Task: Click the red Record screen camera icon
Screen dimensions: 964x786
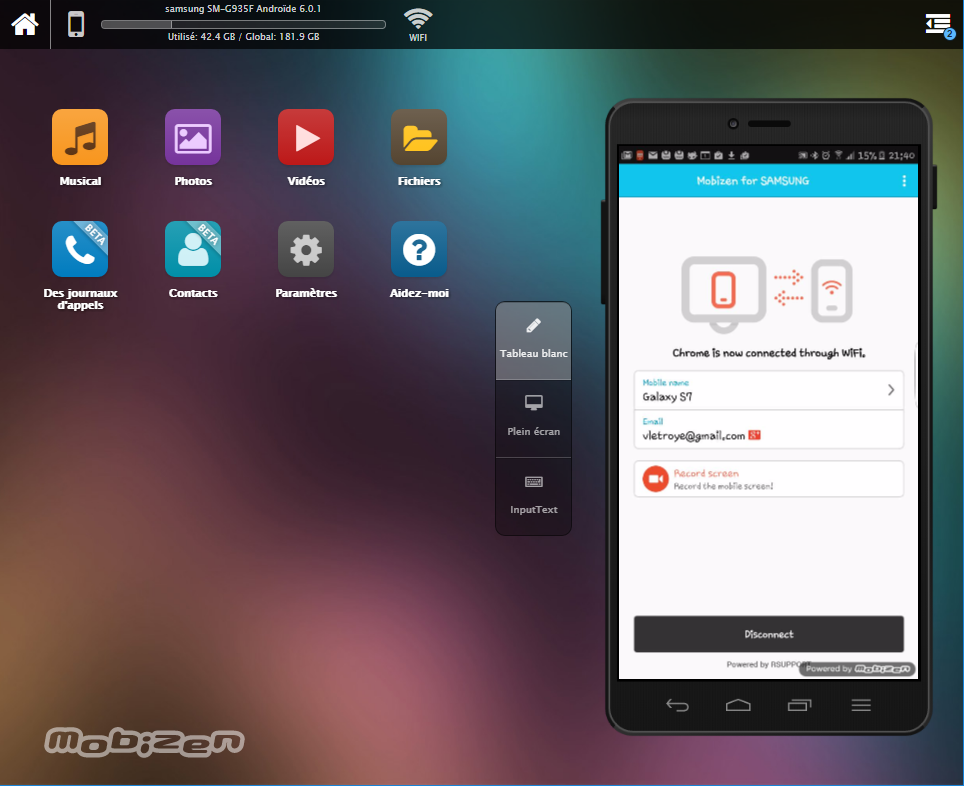Action: 655,478
